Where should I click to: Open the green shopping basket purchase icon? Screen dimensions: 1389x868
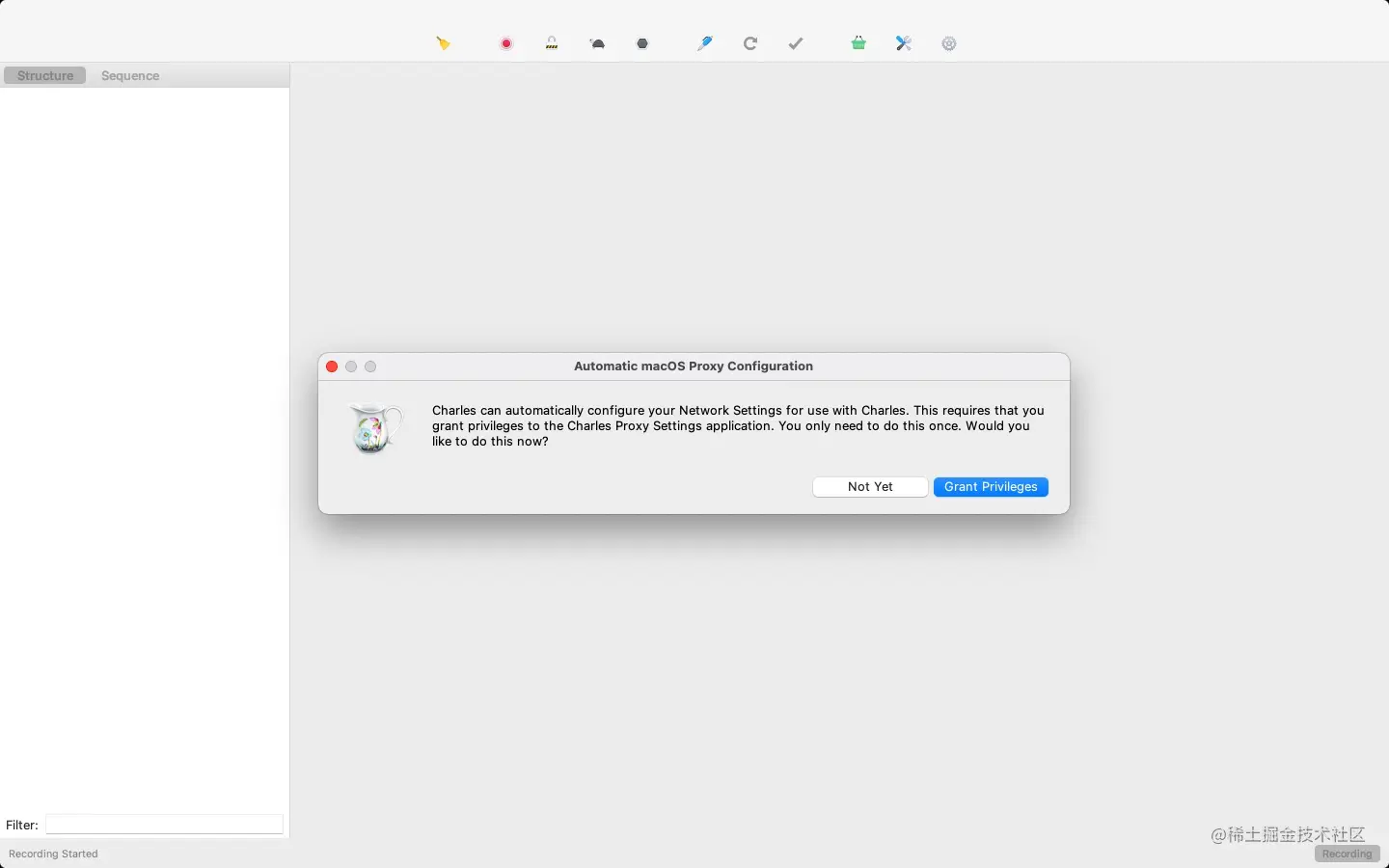tap(858, 43)
